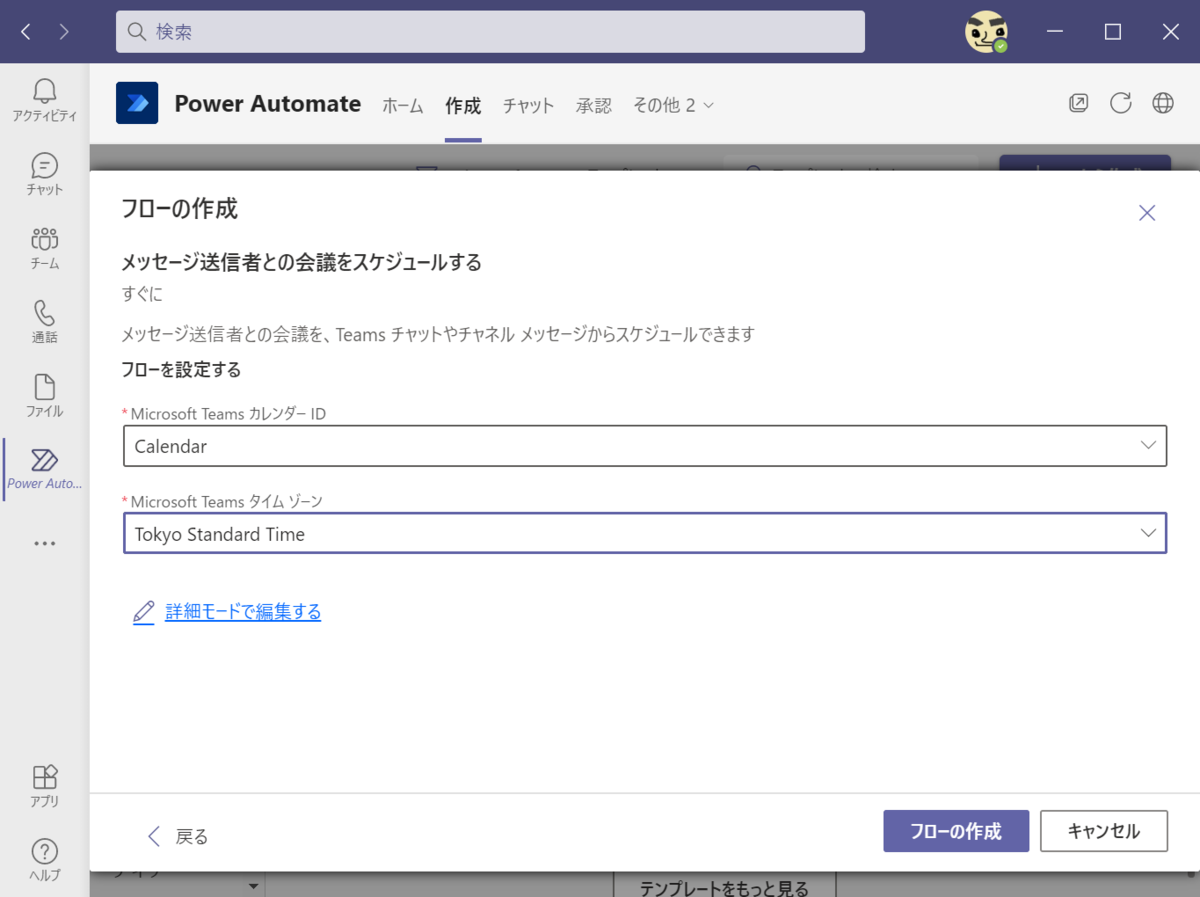The height and width of the screenshot is (897, 1200).
Task: Open Help (ヘルプ) in sidebar
Action: click(x=44, y=860)
